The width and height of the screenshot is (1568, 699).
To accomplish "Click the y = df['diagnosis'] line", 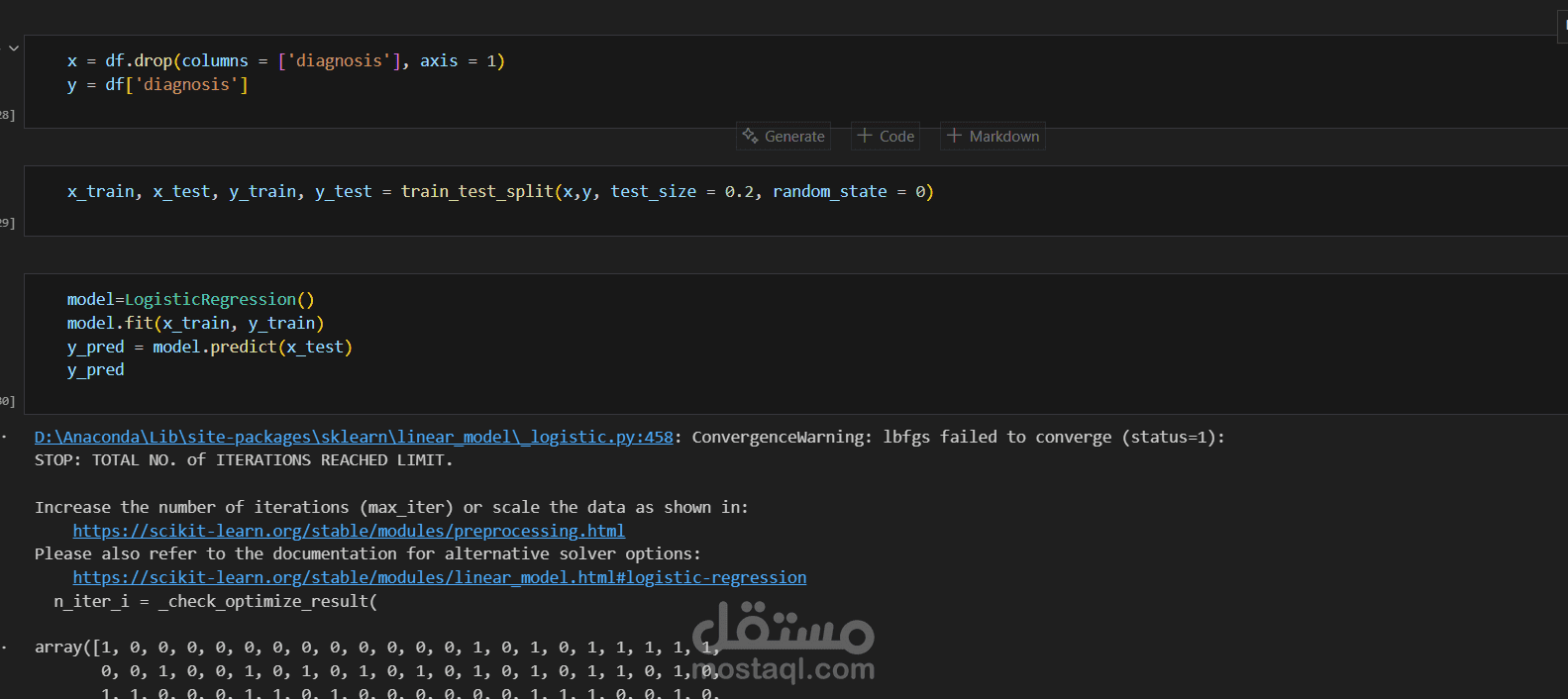I will [x=157, y=85].
